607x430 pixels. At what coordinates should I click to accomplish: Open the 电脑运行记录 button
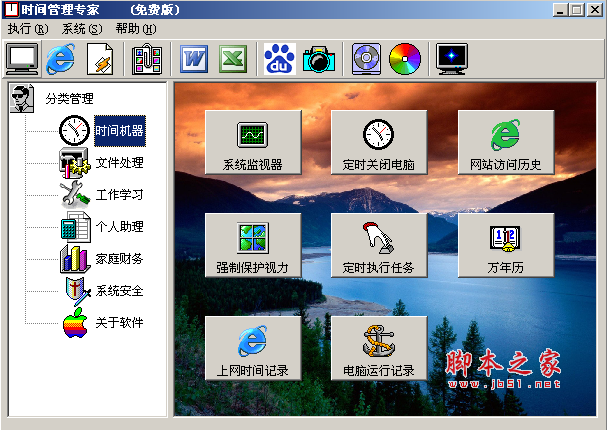379,348
